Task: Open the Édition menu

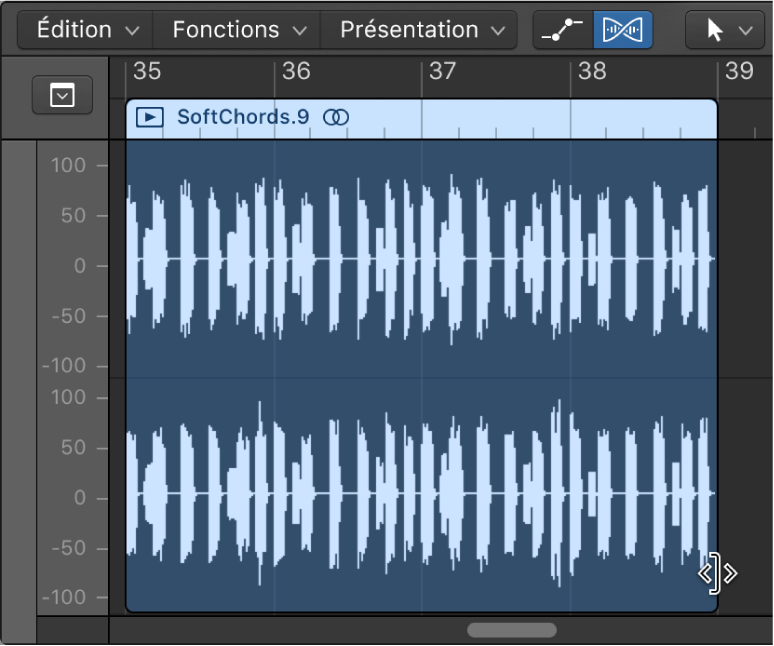Action: (x=87, y=30)
